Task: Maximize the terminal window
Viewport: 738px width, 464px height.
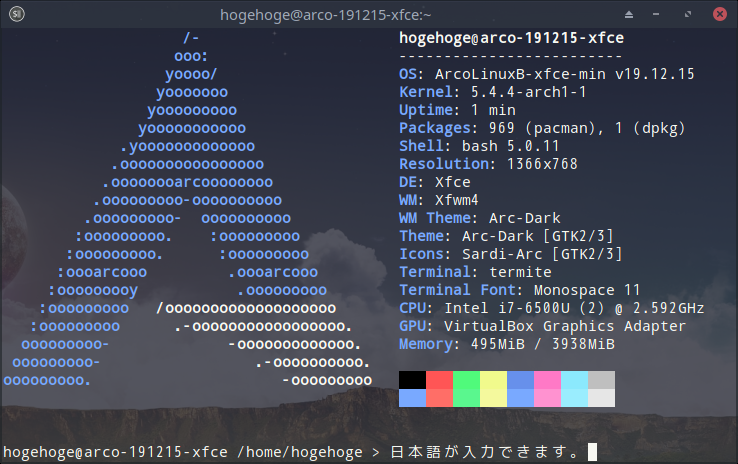Action: [x=688, y=15]
